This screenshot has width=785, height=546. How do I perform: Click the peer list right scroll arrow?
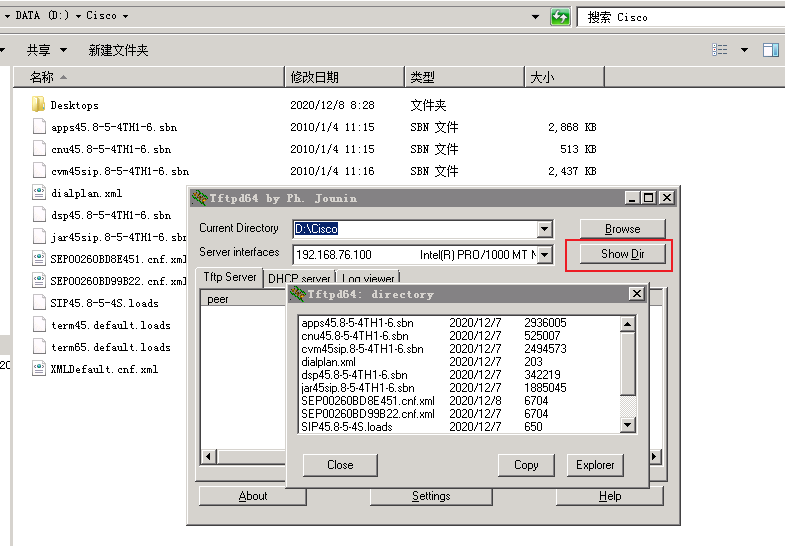654,456
